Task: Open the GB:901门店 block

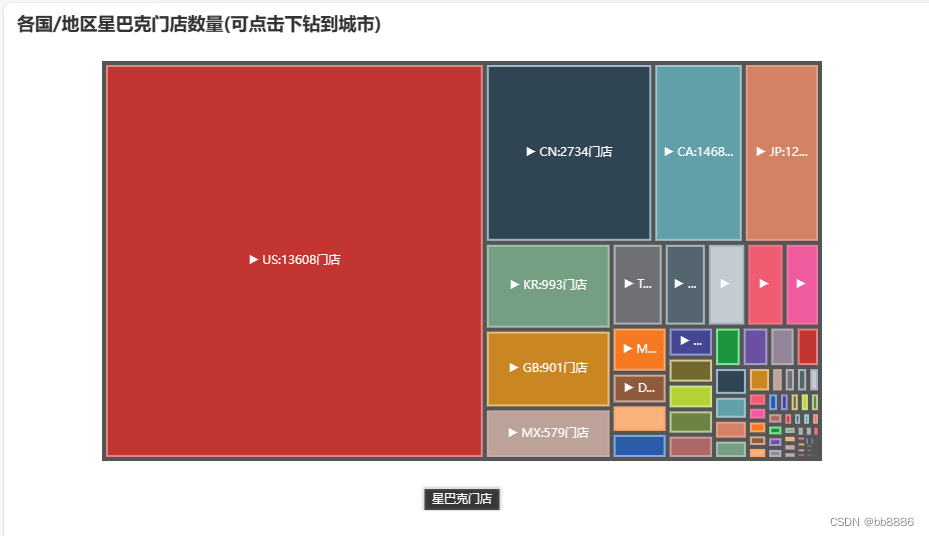Action: pyautogui.click(x=548, y=368)
